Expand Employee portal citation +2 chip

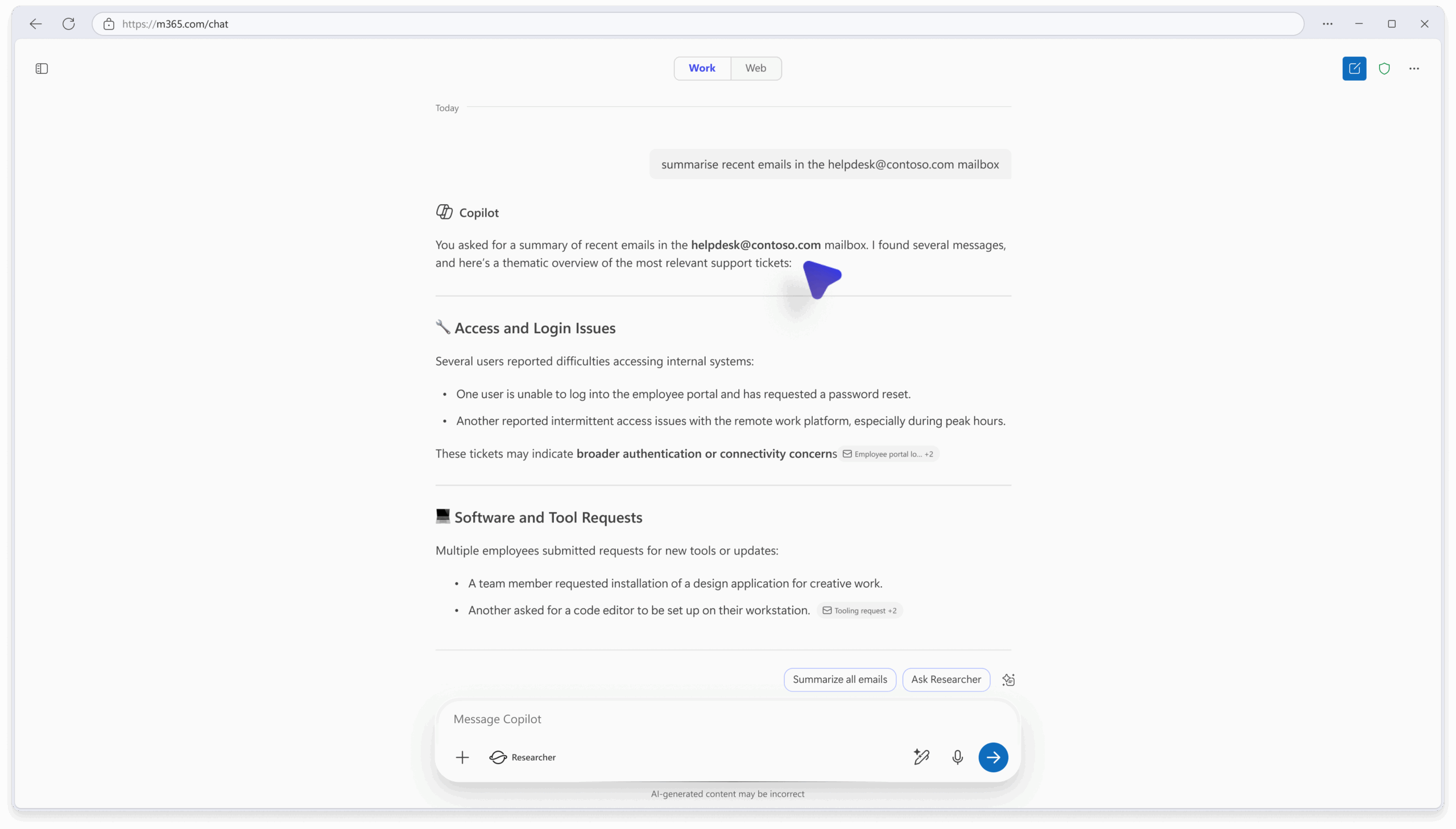pos(887,454)
